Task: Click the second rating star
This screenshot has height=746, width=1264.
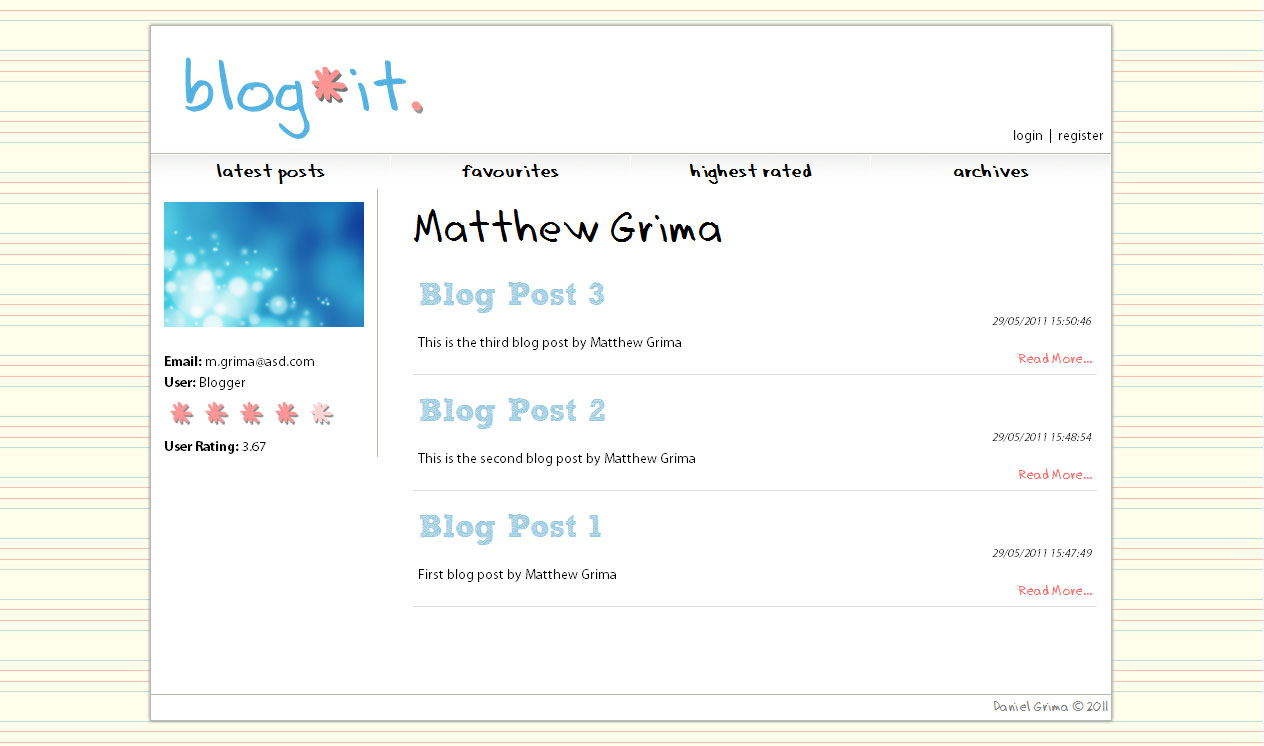Action: tap(216, 413)
